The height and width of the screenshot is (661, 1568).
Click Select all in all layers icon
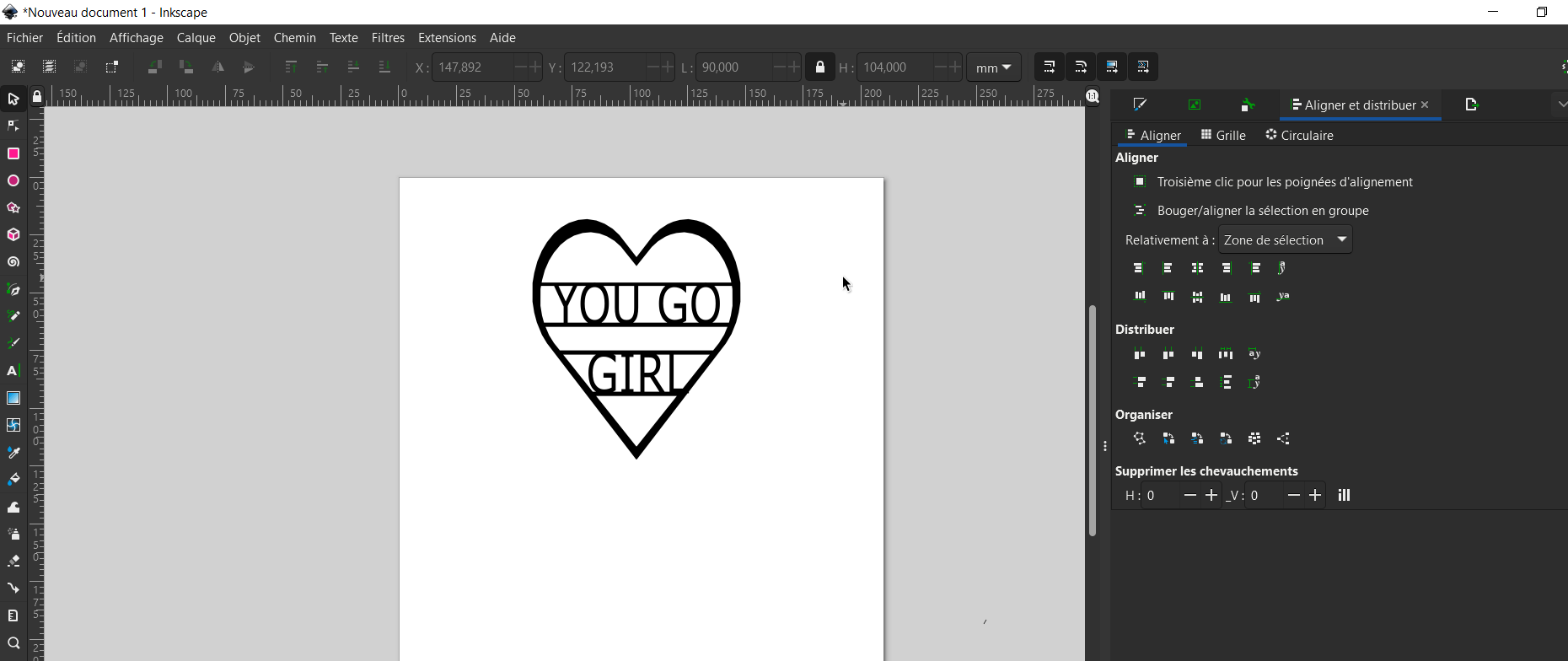pyautogui.click(x=49, y=67)
